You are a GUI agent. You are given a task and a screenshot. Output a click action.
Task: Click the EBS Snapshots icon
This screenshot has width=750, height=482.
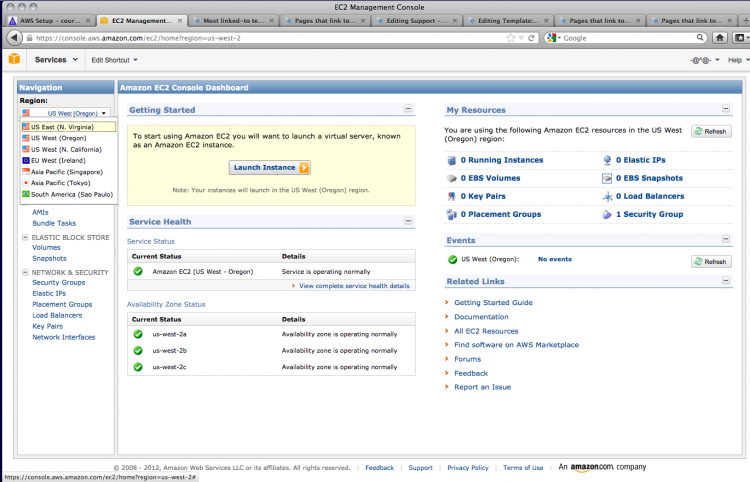607,178
